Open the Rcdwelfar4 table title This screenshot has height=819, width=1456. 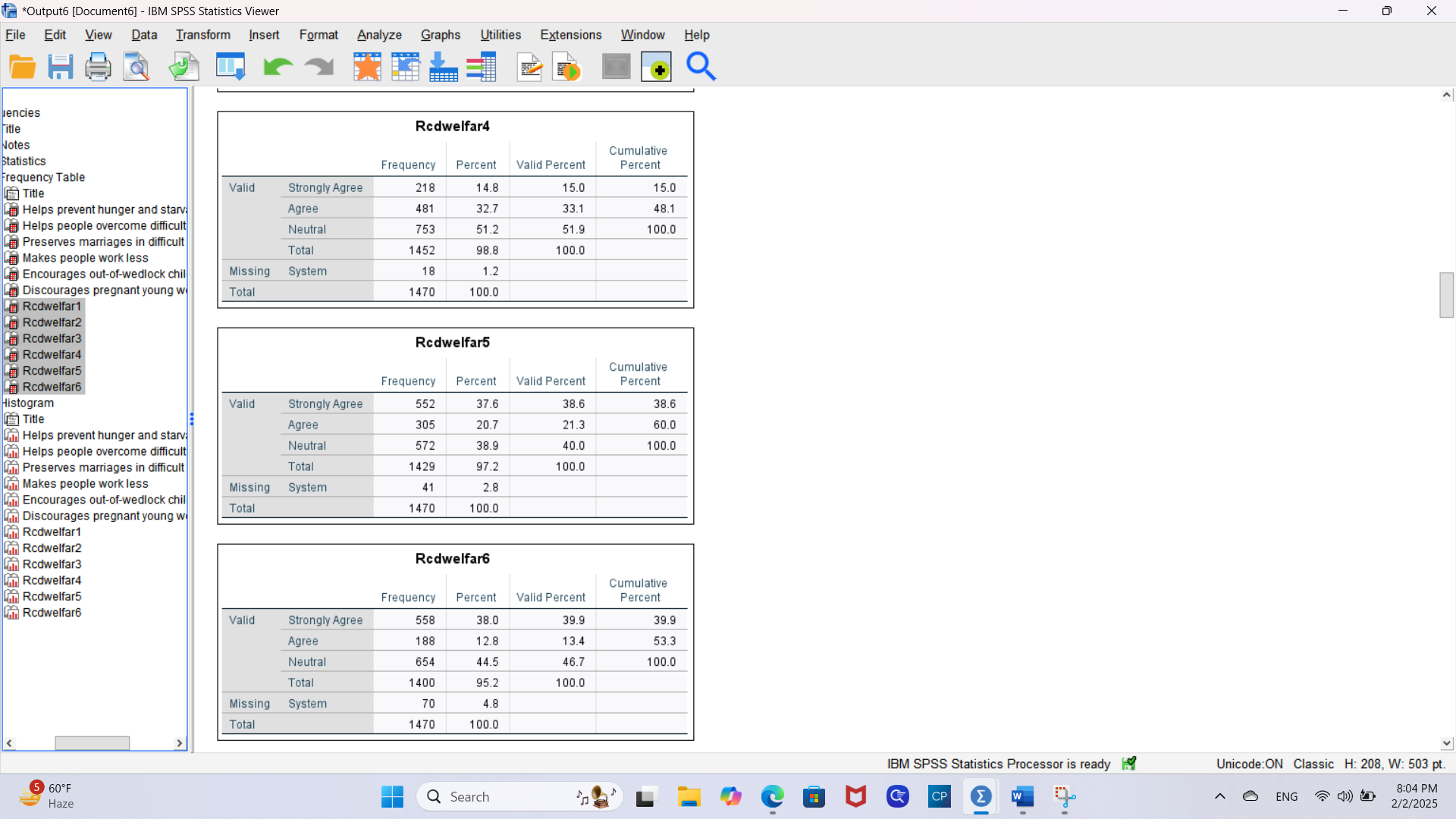click(x=452, y=126)
